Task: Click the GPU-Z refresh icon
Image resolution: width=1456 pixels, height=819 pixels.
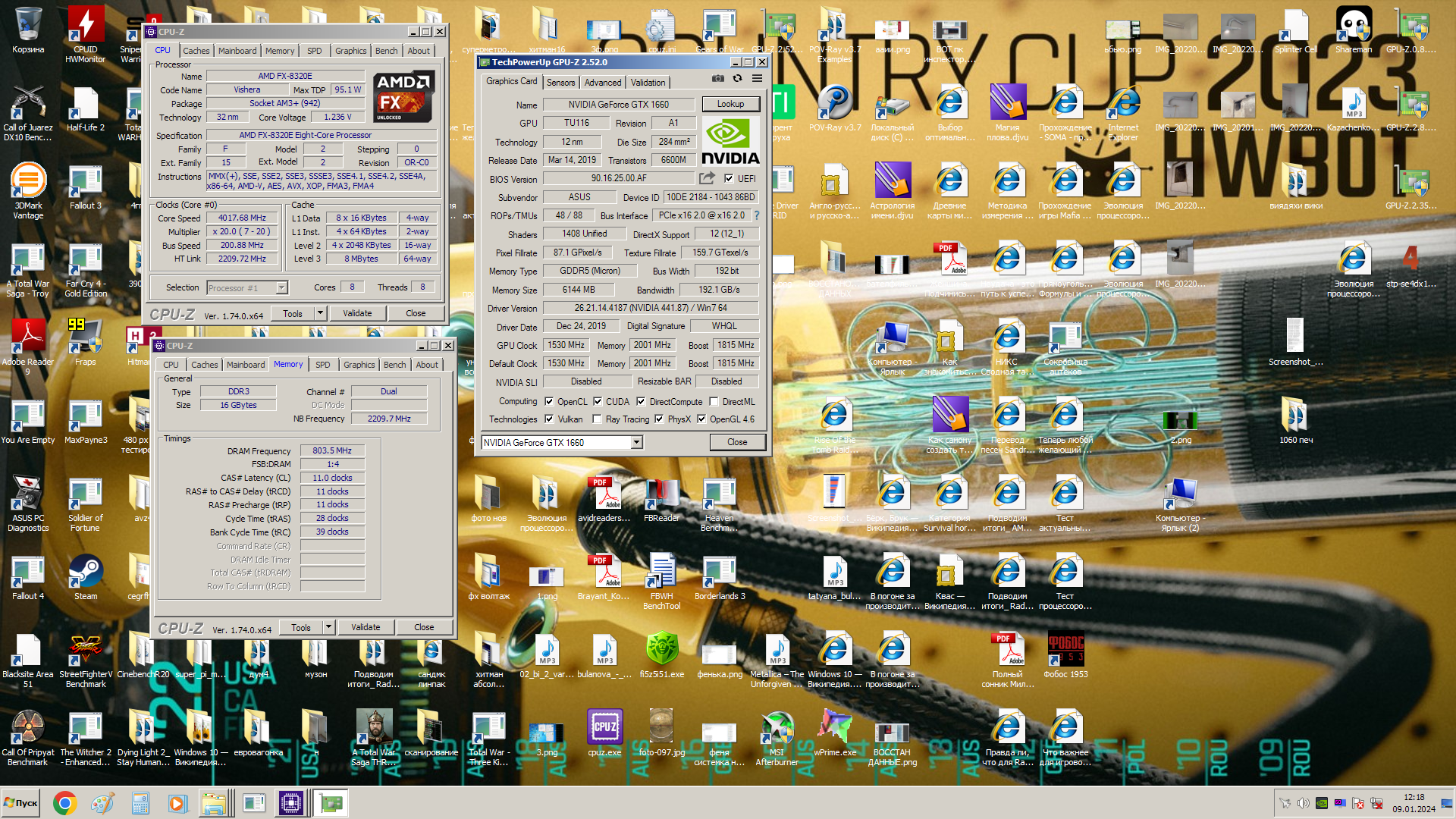Action: click(x=737, y=78)
